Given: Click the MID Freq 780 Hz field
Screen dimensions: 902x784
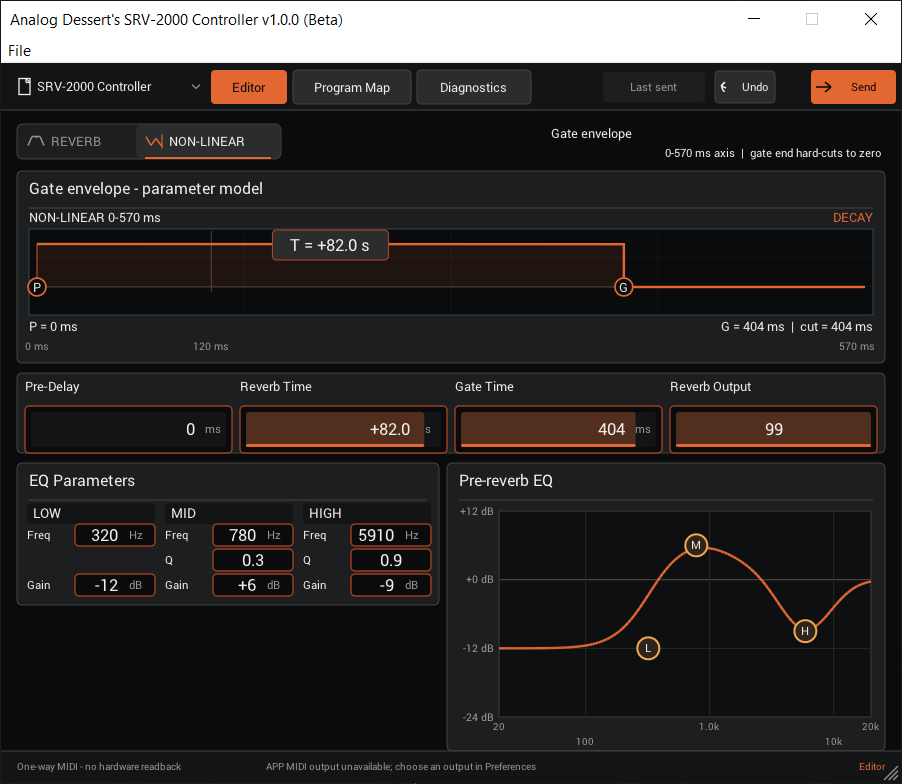Looking at the screenshot, I should 253,535.
